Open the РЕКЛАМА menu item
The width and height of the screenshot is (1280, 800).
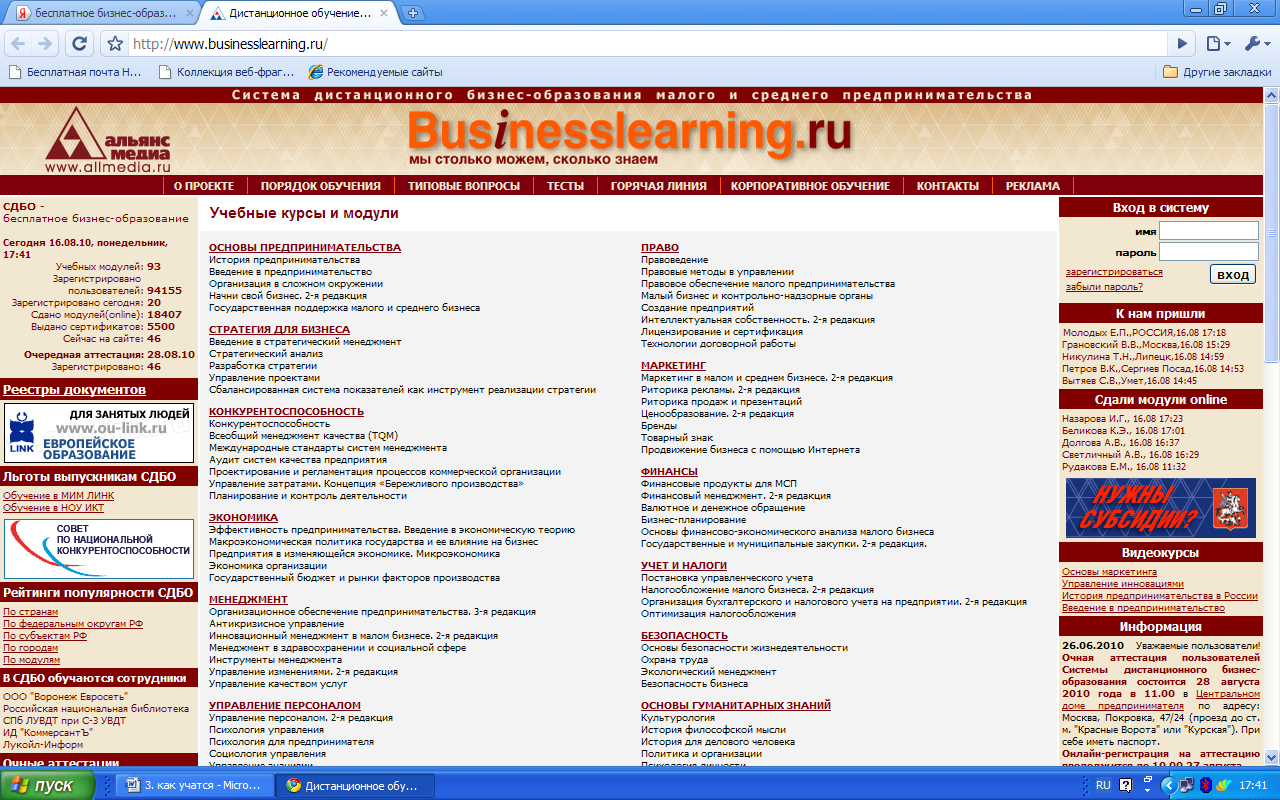1033,186
